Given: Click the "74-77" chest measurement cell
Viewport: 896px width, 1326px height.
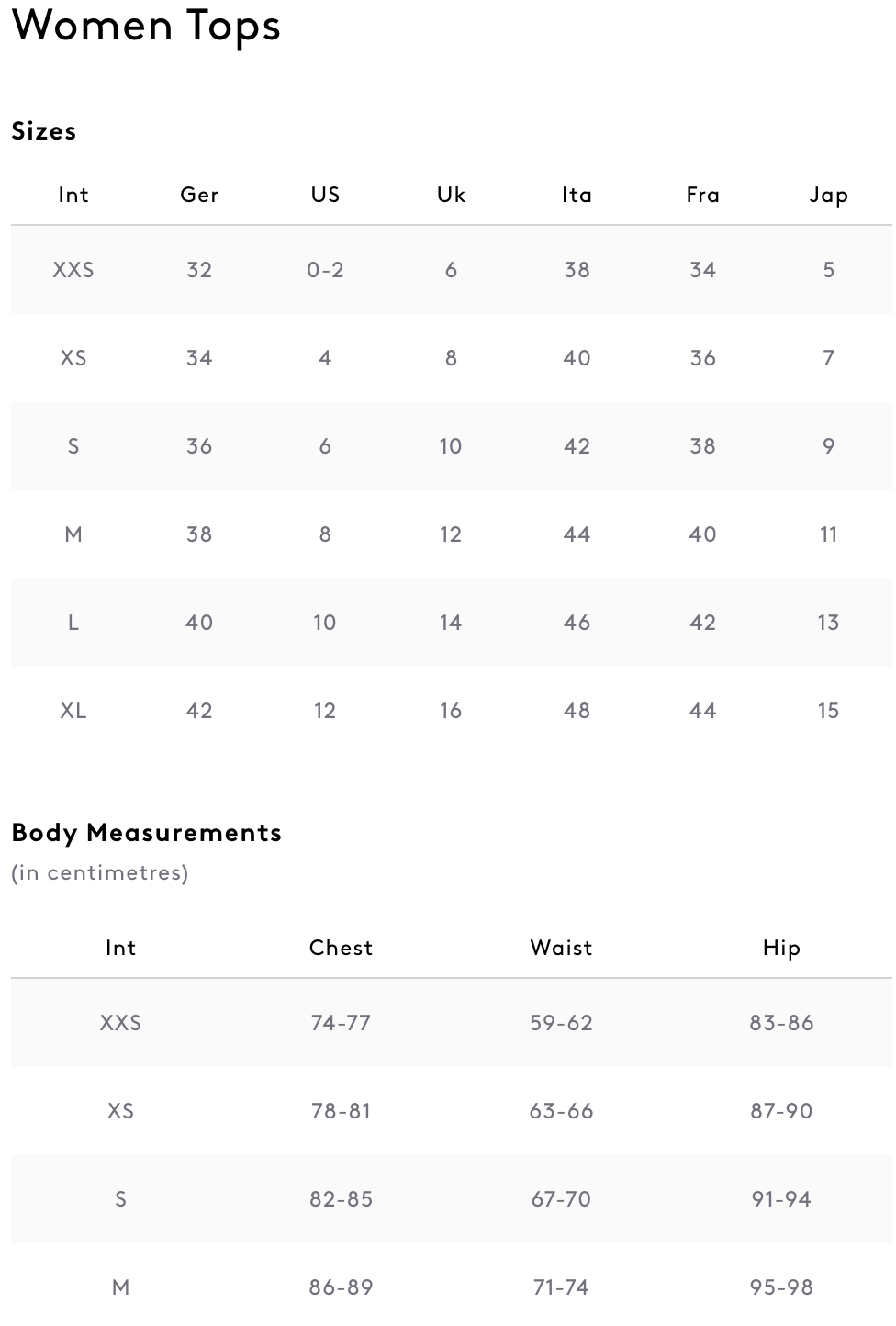Looking at the screenshot, I should [341, 1023].
